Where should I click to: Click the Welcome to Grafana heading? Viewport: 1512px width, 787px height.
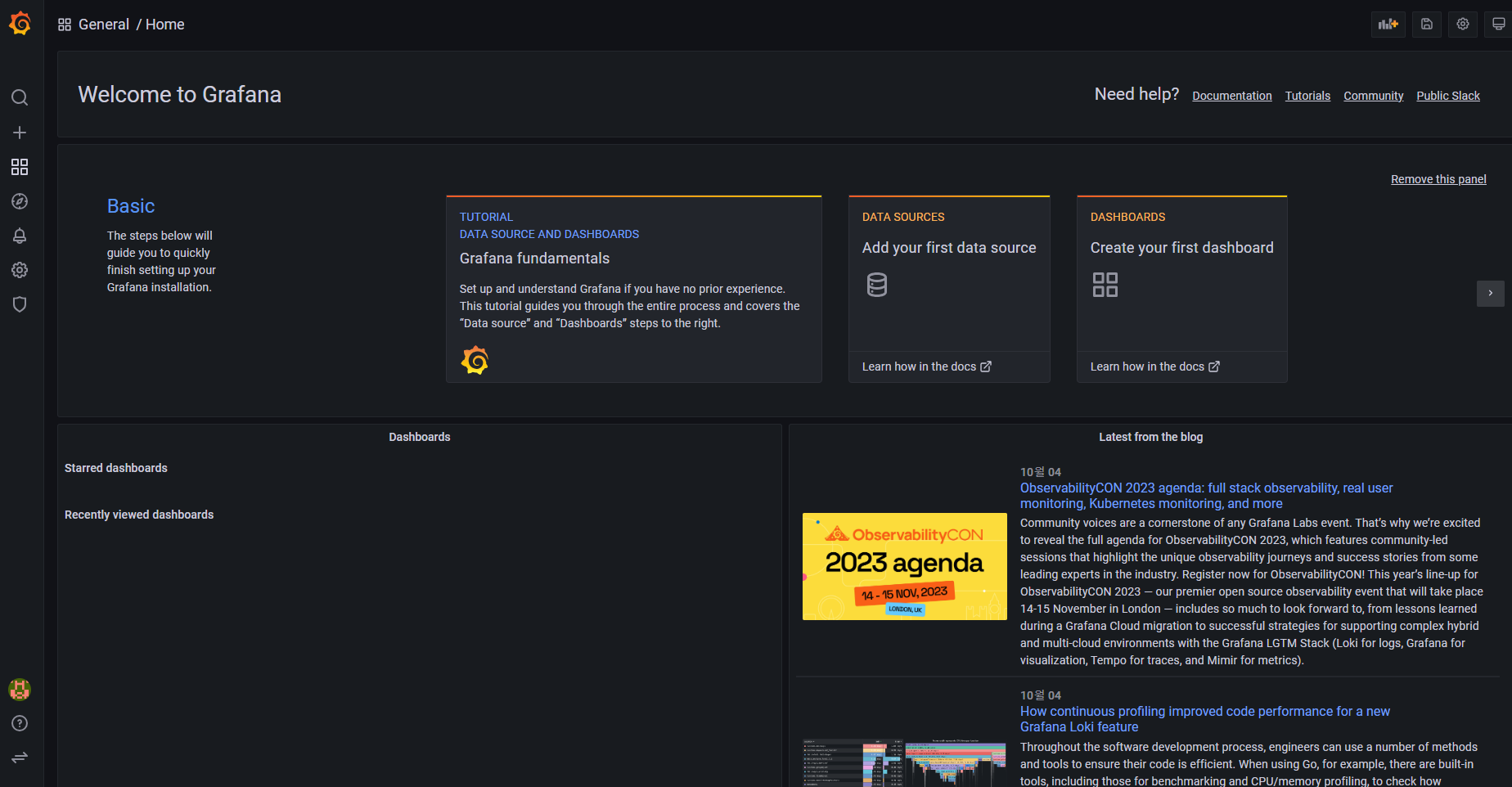coord(179,95)
